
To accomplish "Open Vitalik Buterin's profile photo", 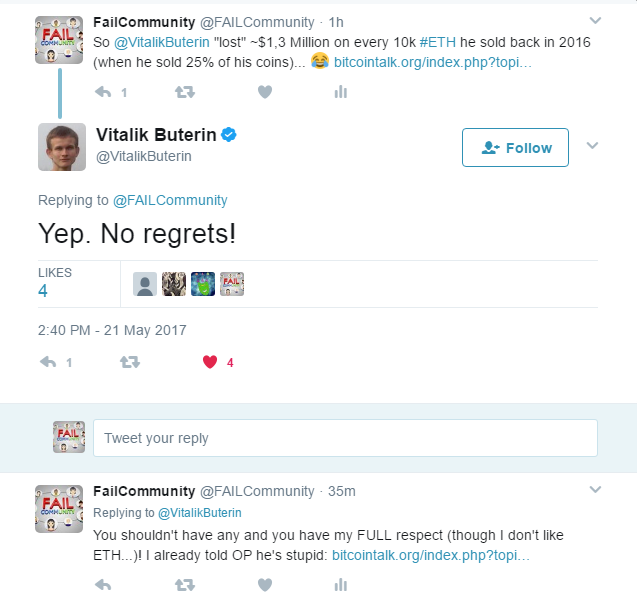I will (62, 147).
